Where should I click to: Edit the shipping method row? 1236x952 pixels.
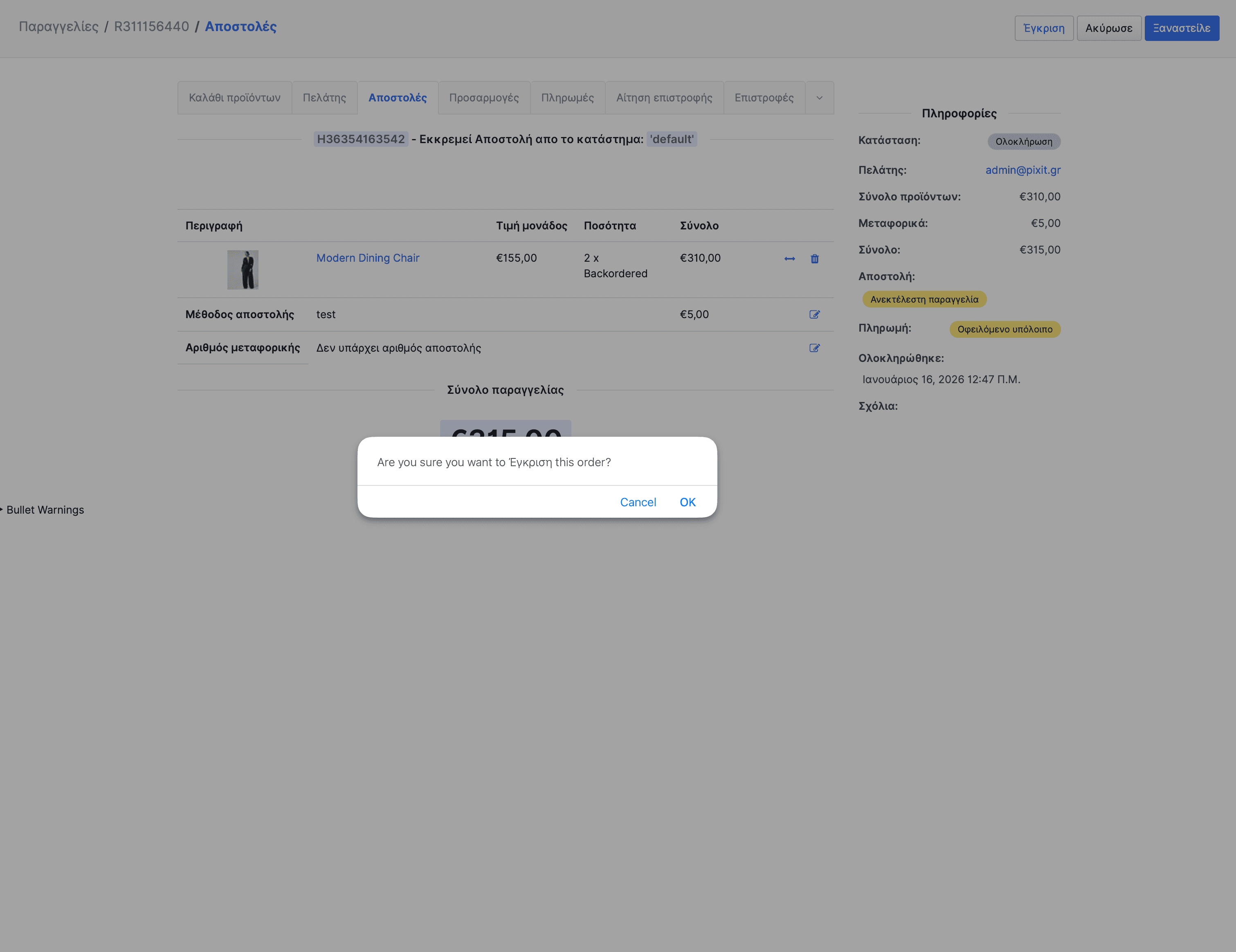pos(814,315)
